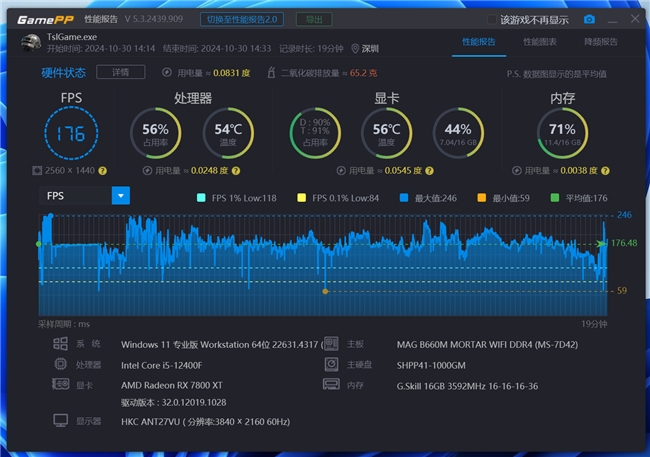
Task: Open hardware status 详情 button
Action: coord(121,72)
